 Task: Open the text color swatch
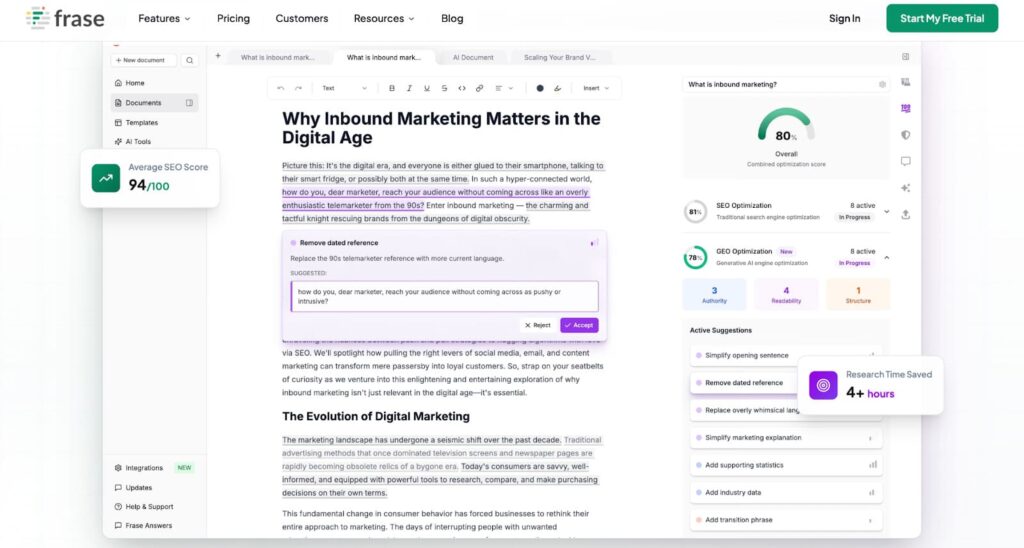540,88
